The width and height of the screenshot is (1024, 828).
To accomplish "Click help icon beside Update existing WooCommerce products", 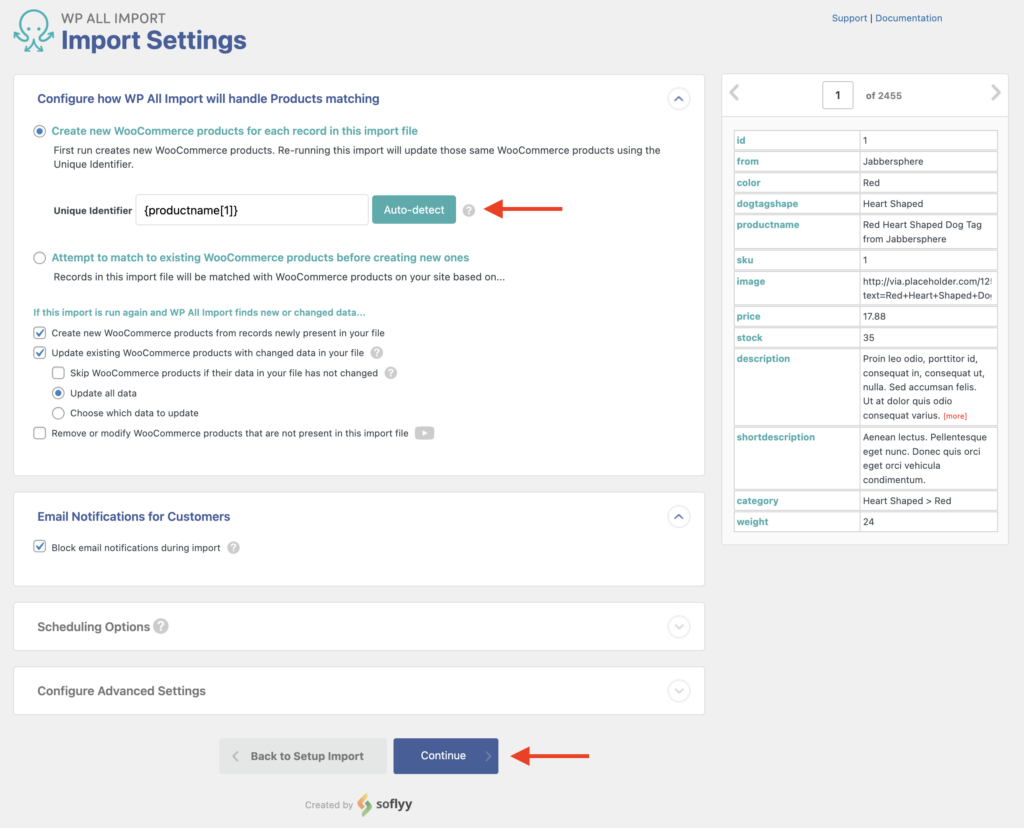I will (377, 352).
